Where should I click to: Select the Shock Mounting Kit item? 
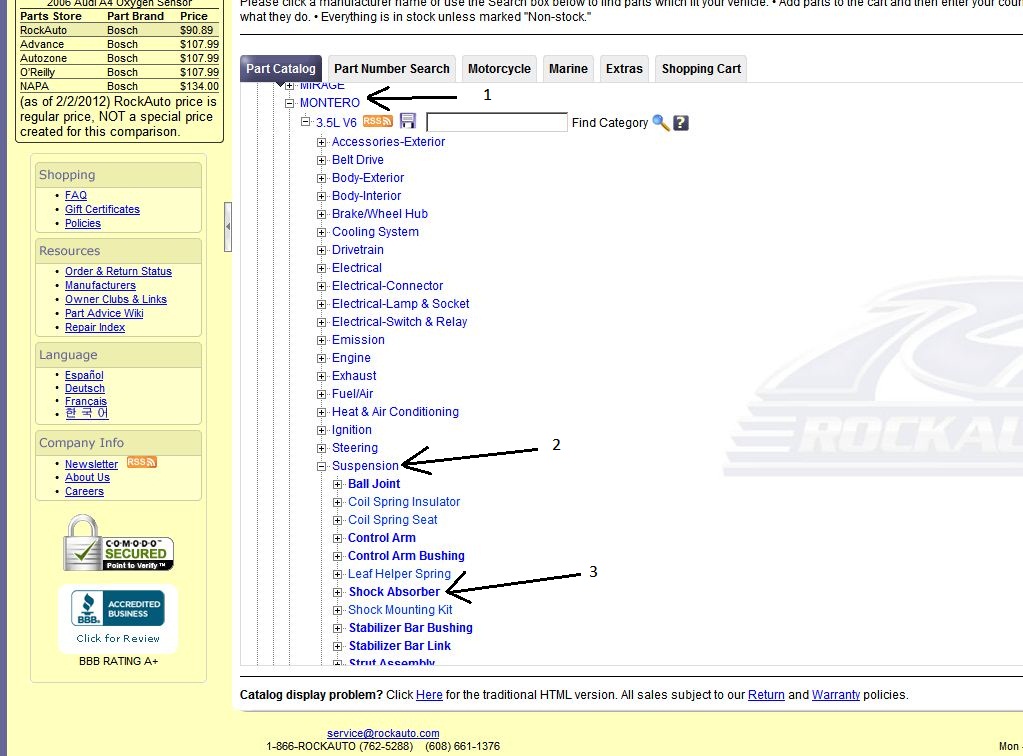pos(400,610)
